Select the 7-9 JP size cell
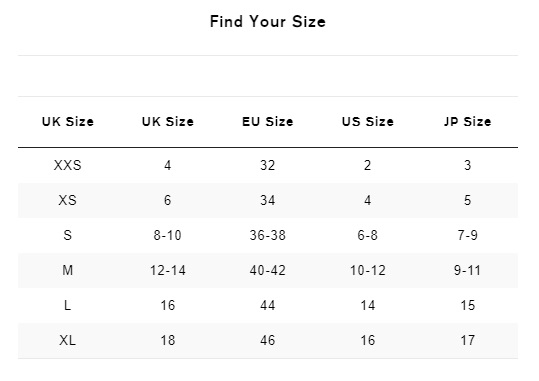Screen dimensions: 539x381 click(x=468, y=236)
